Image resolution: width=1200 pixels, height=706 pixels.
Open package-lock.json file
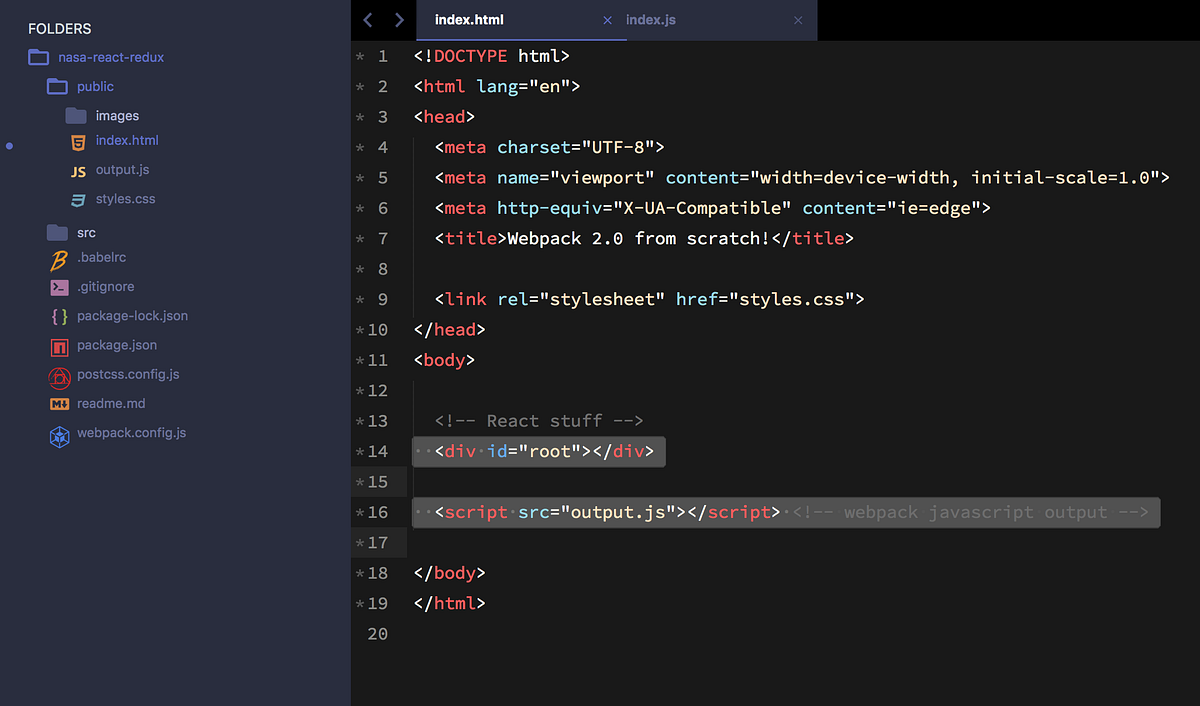(x=132, y=316)
